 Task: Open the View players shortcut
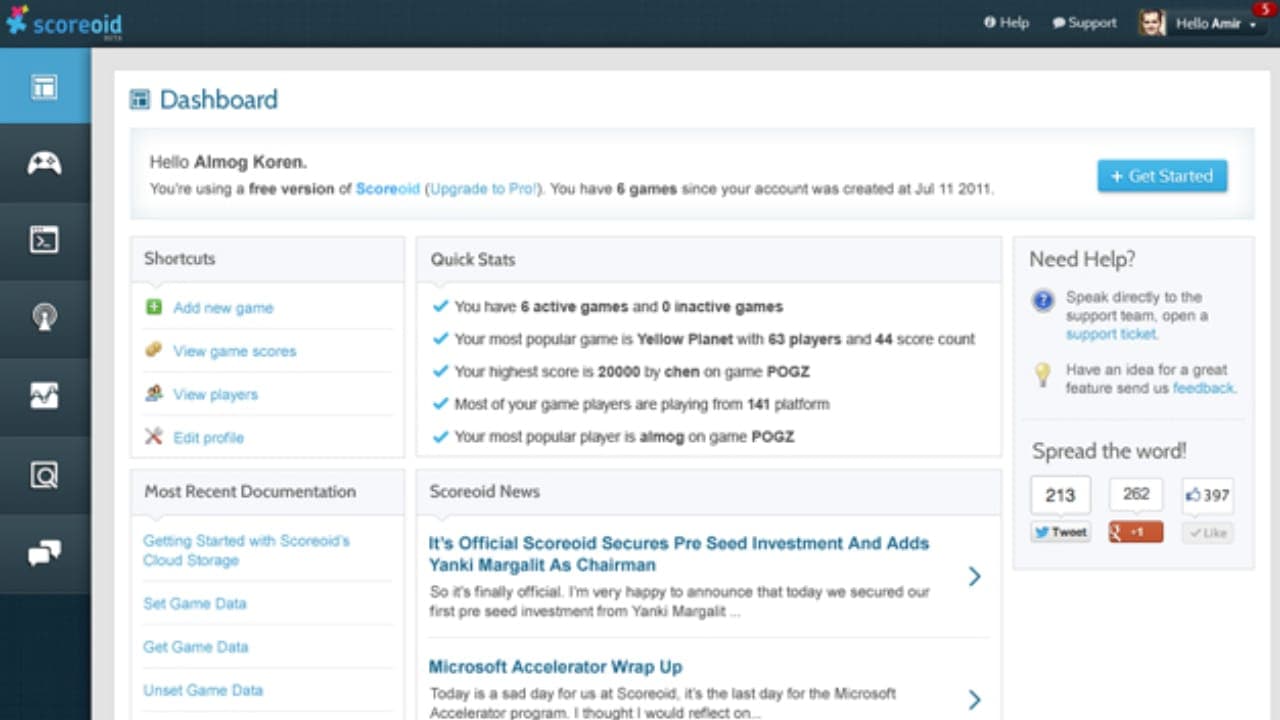[x=216, y=394]
